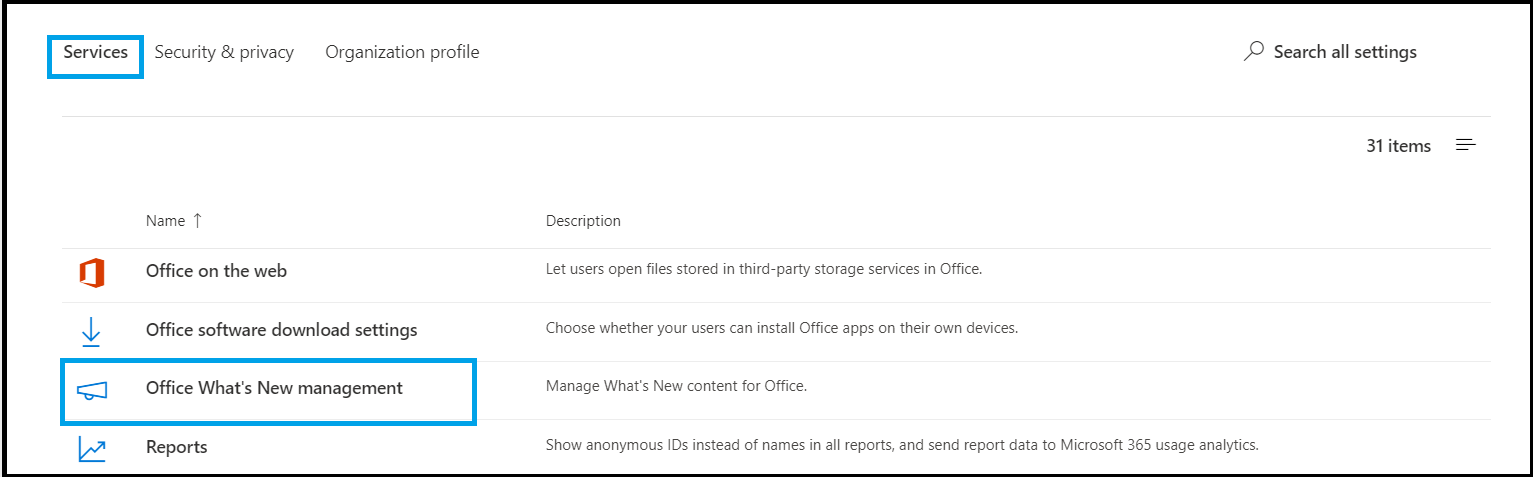This screenshot has height=477, width=1533.
Task: Click the magnifying glass search icon
Action: pos(1253,52)
